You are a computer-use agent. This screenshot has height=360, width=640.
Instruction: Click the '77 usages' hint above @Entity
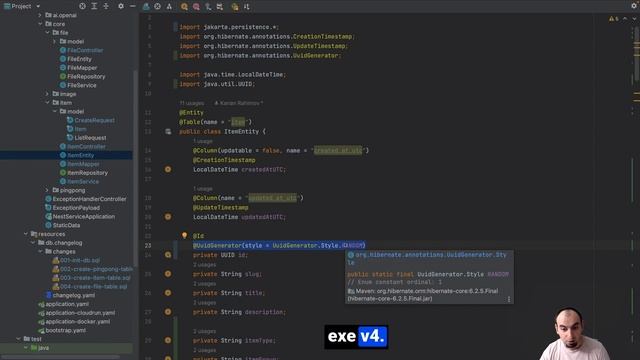tap(192, 103)
